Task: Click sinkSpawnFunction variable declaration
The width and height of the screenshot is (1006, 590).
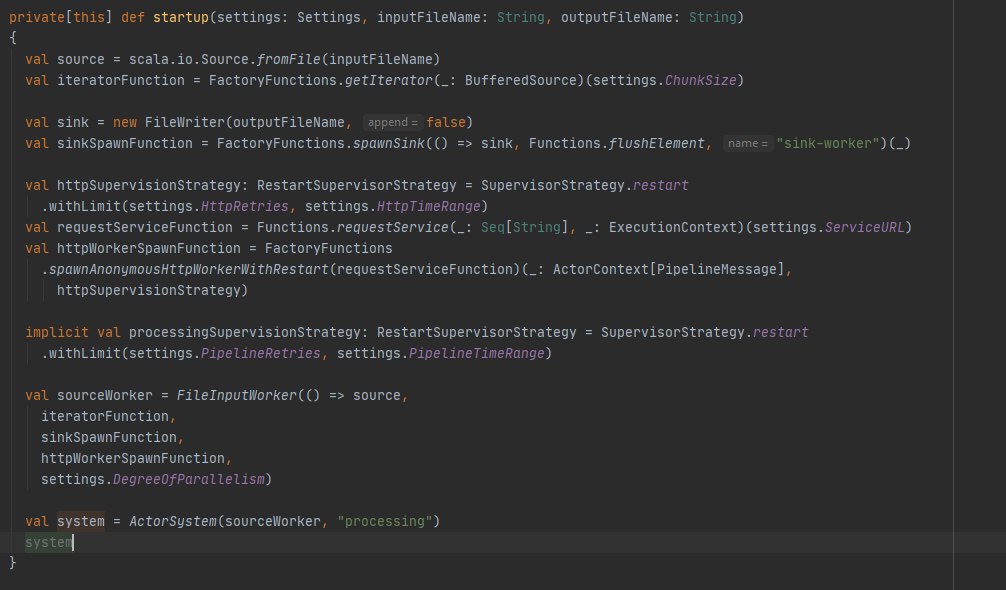Action: tap(124, 143)
